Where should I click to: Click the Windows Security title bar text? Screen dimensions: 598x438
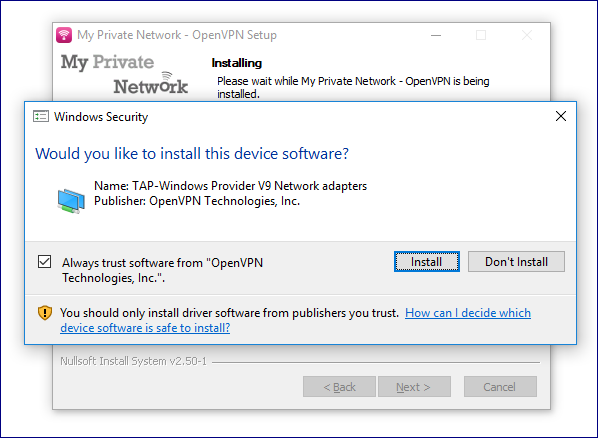point(101,117)
